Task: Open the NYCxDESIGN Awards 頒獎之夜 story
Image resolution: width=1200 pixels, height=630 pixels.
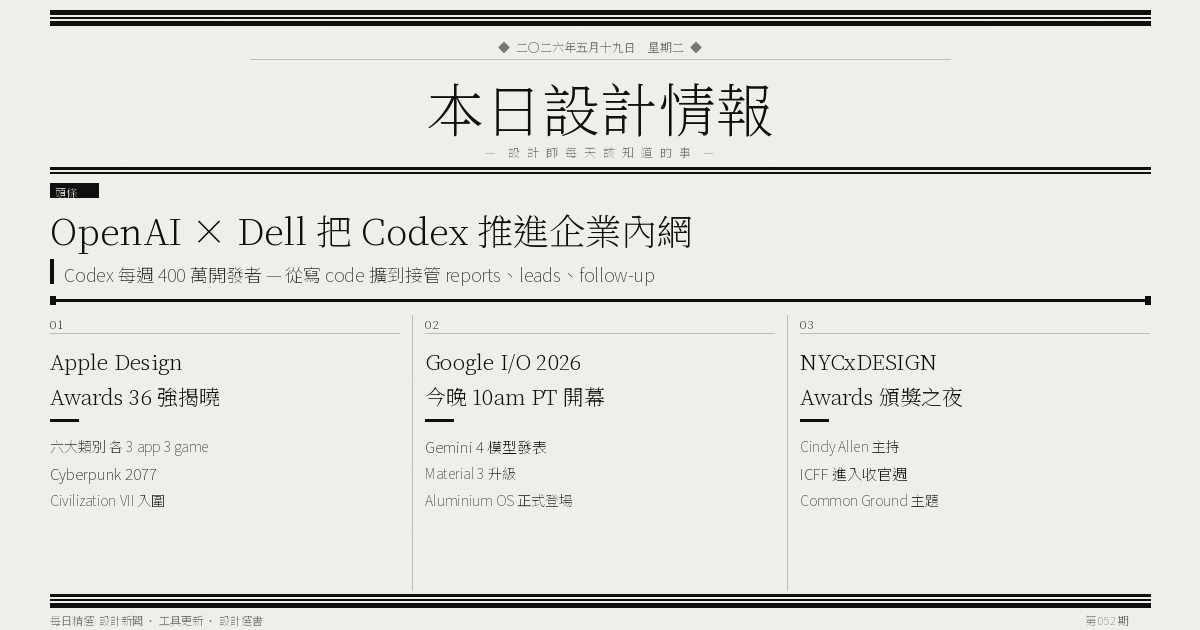Action: 881,380
